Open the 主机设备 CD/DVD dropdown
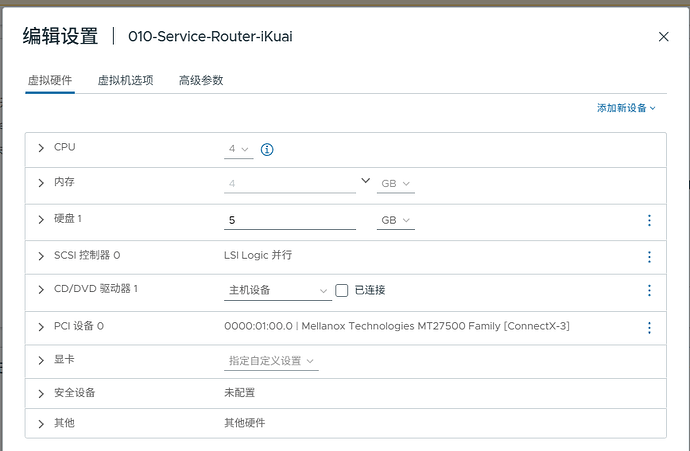690x451 pixels. [278, 290]
